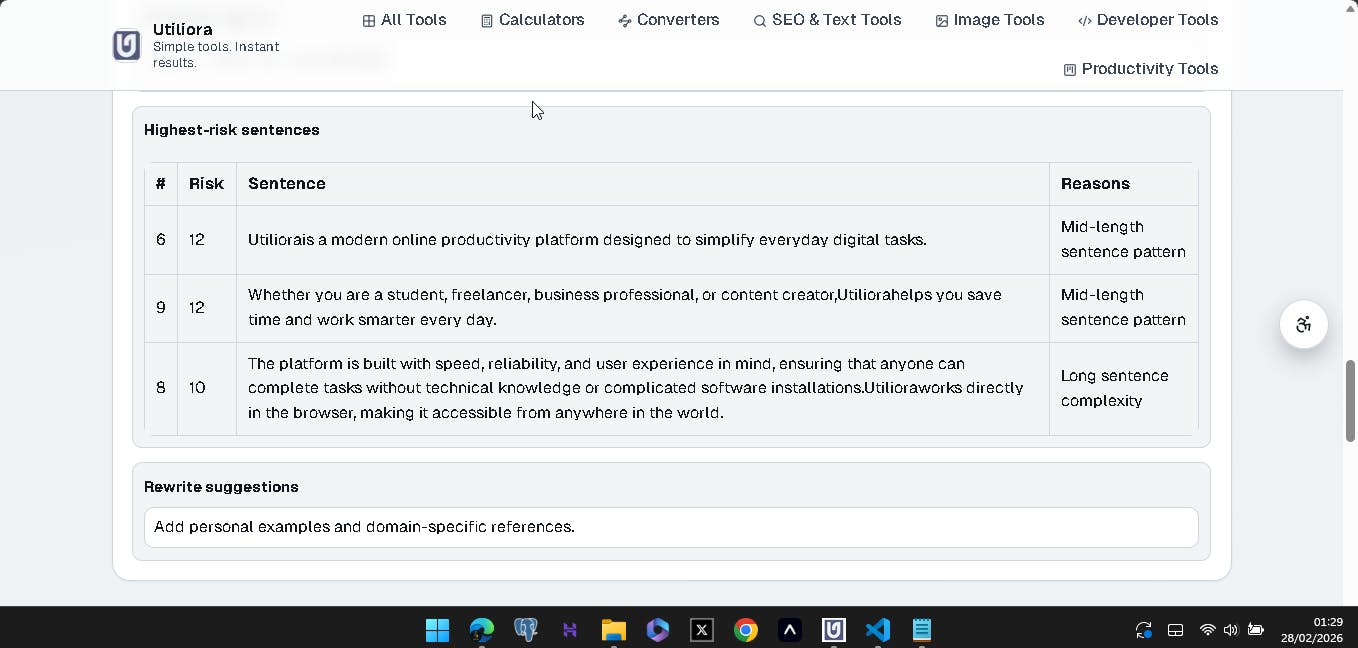Click row number 9 cell
Image resolution: width=1358 pixels, height=648 pixels.
[161, 308]
